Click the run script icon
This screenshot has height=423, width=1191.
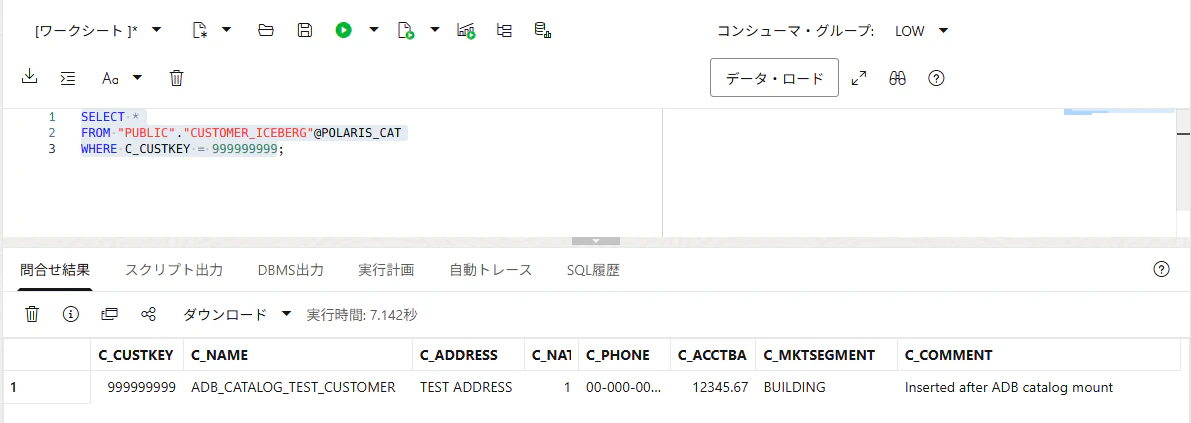tap(406, 30)
